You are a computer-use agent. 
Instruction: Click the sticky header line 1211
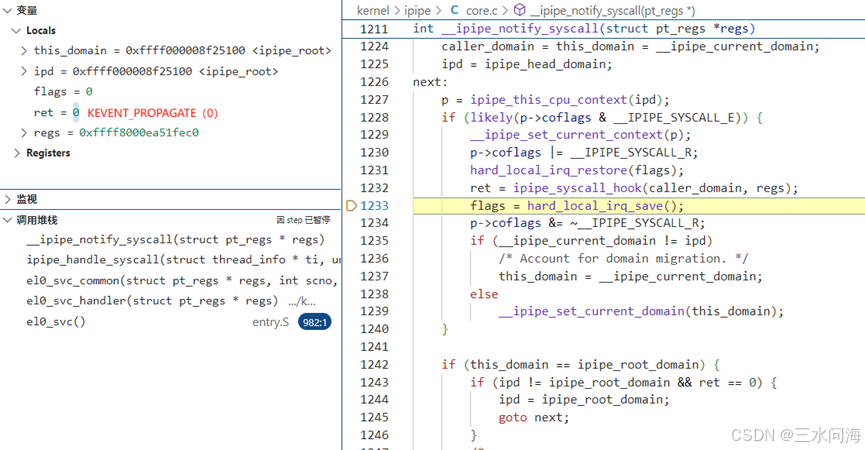(604, 29)
